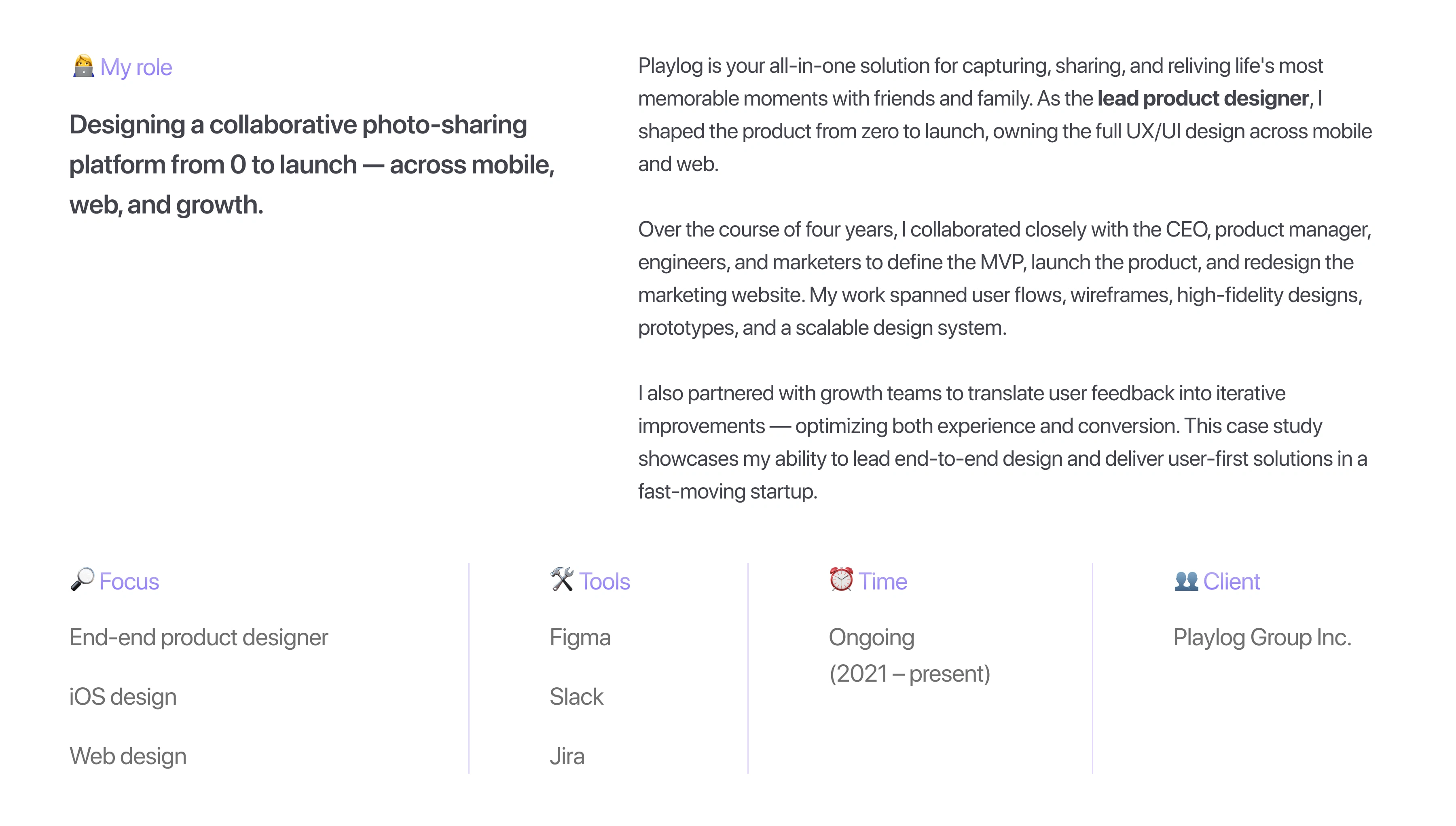Click End-end product designer text
Viewport: 1456px width, 826px height.
(x=199, y=638)
